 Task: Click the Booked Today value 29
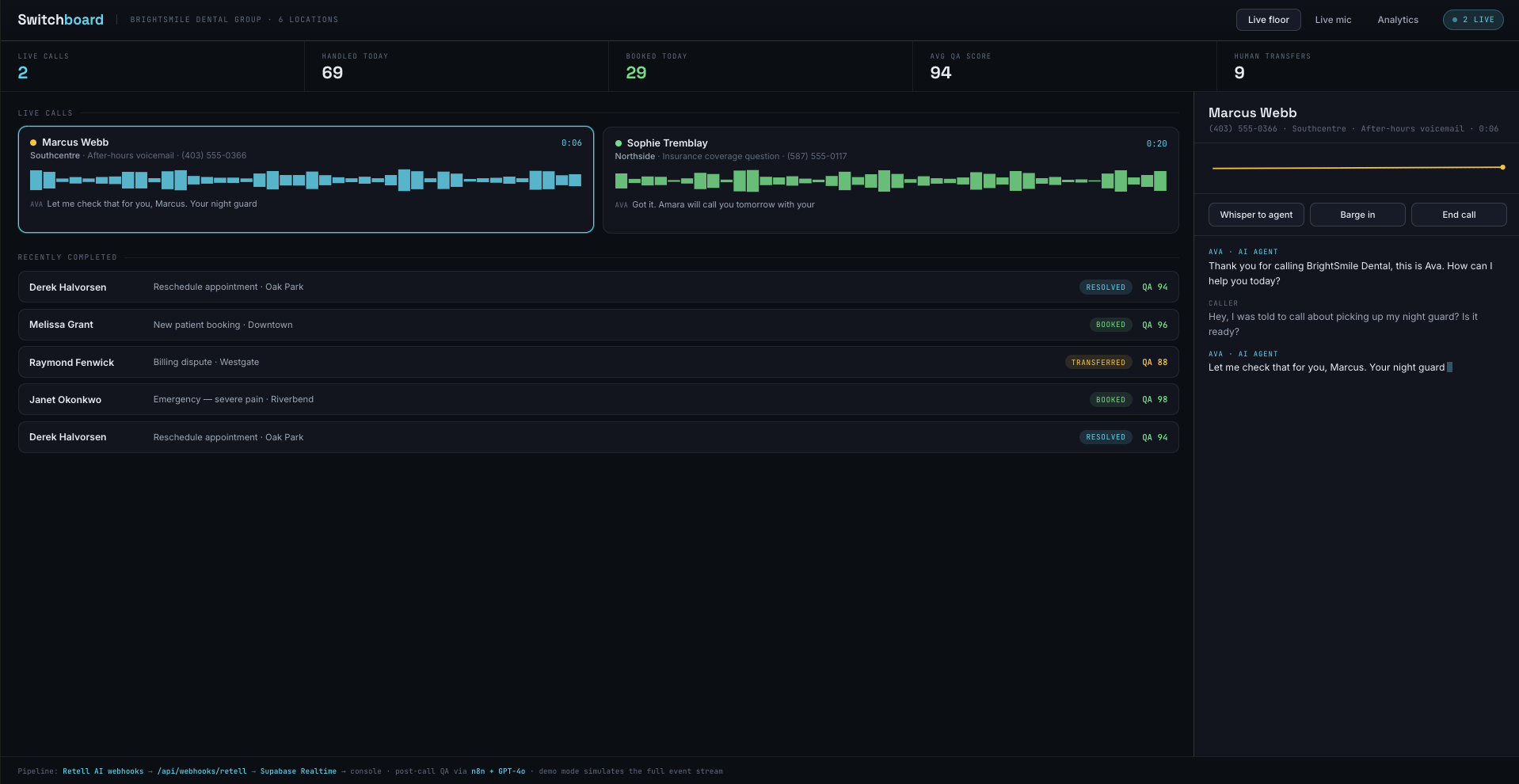(x=636, y=73)
